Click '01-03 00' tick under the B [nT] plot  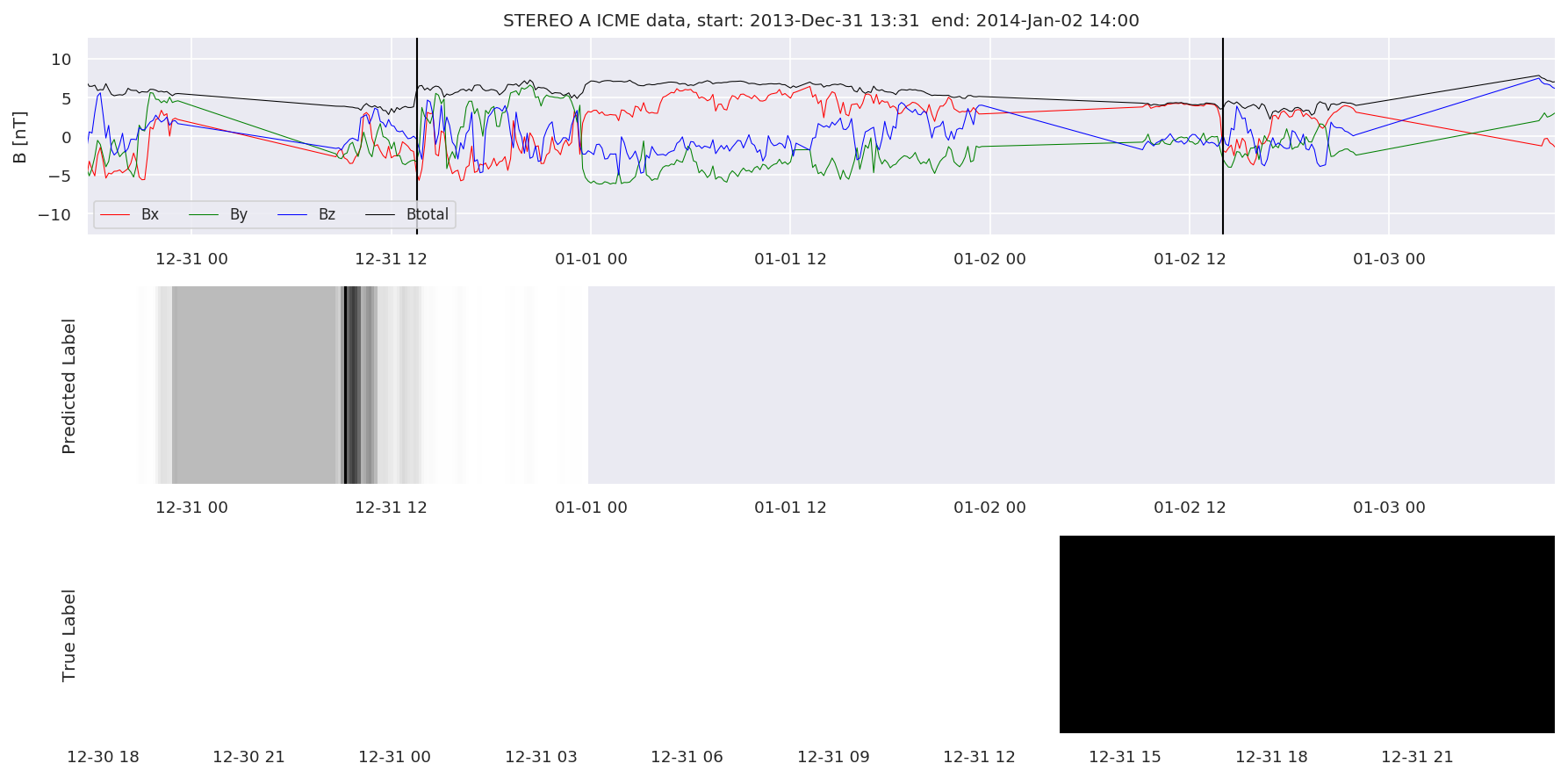pyautogui.click(x=1389, y=259)
